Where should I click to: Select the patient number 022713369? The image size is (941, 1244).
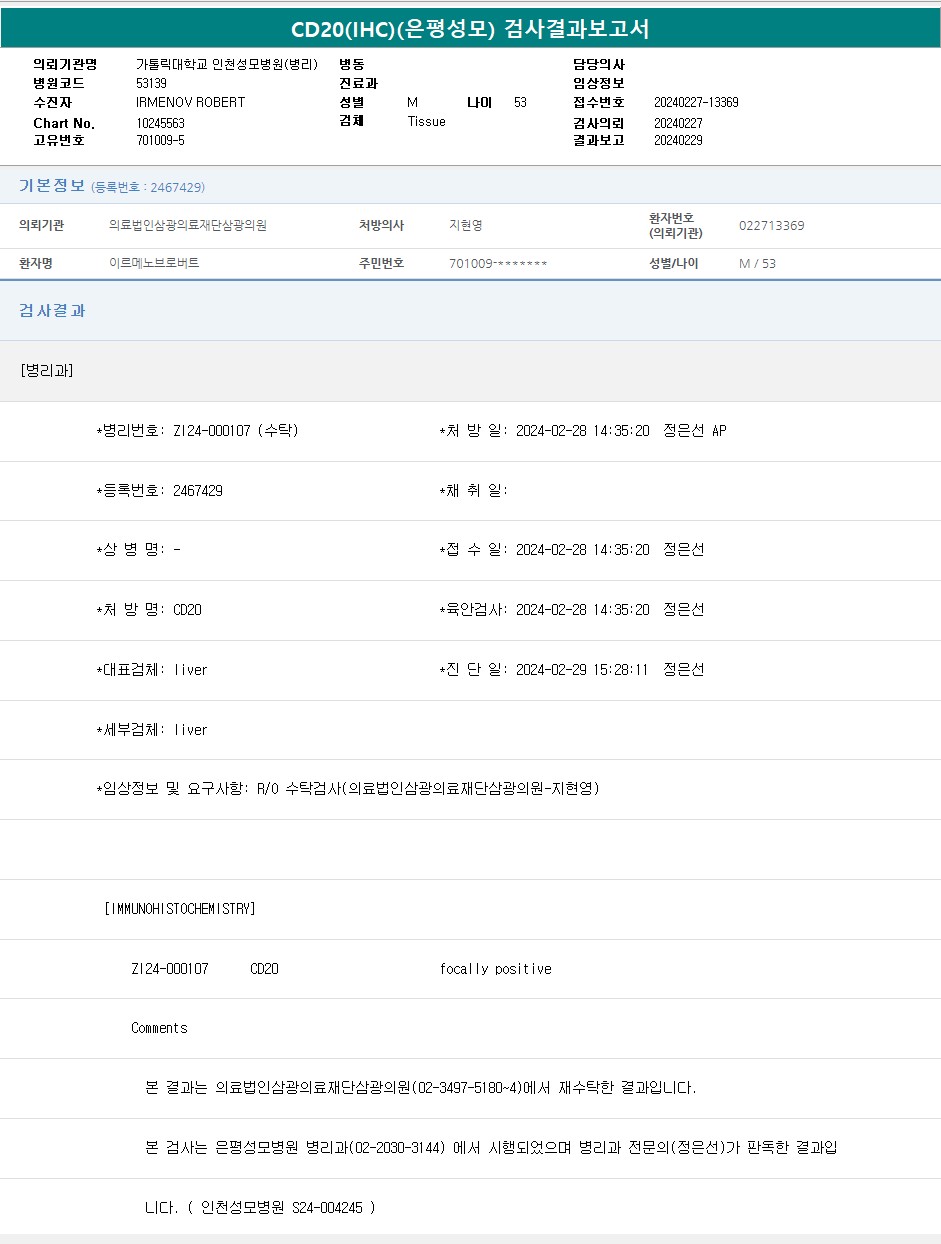click(x=771, y=226)
